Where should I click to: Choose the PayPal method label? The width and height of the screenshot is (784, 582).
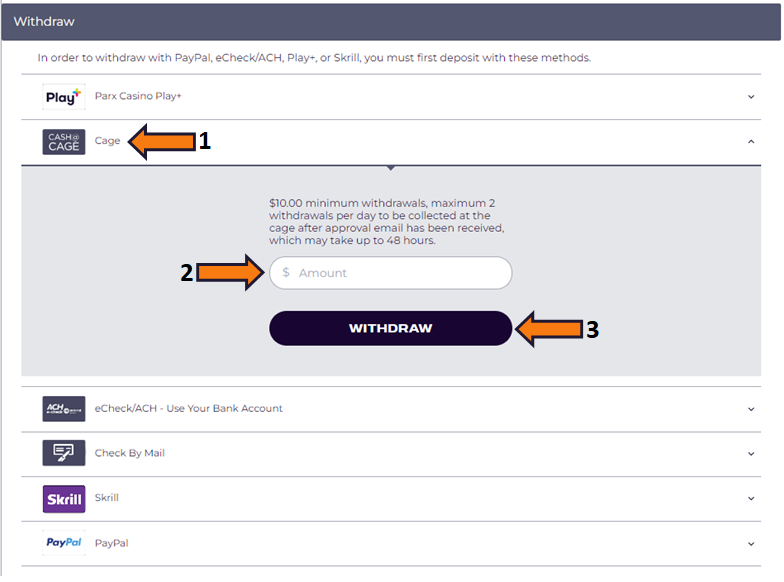(x=112, y=543)
